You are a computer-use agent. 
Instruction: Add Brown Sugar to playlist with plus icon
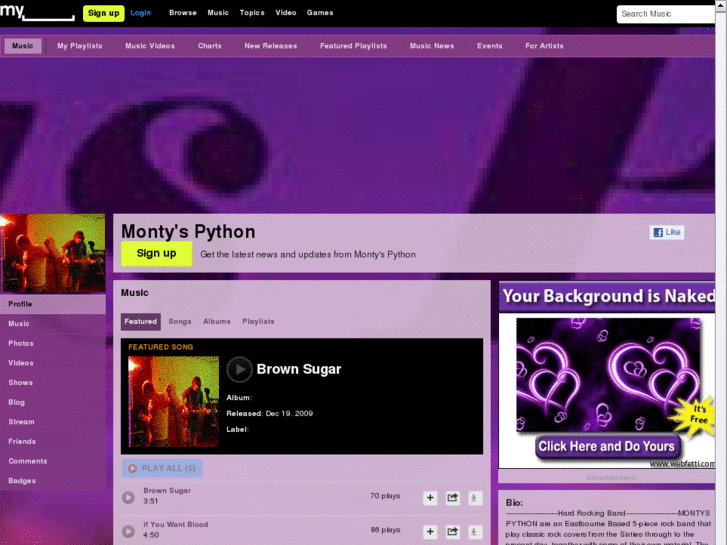430,498
